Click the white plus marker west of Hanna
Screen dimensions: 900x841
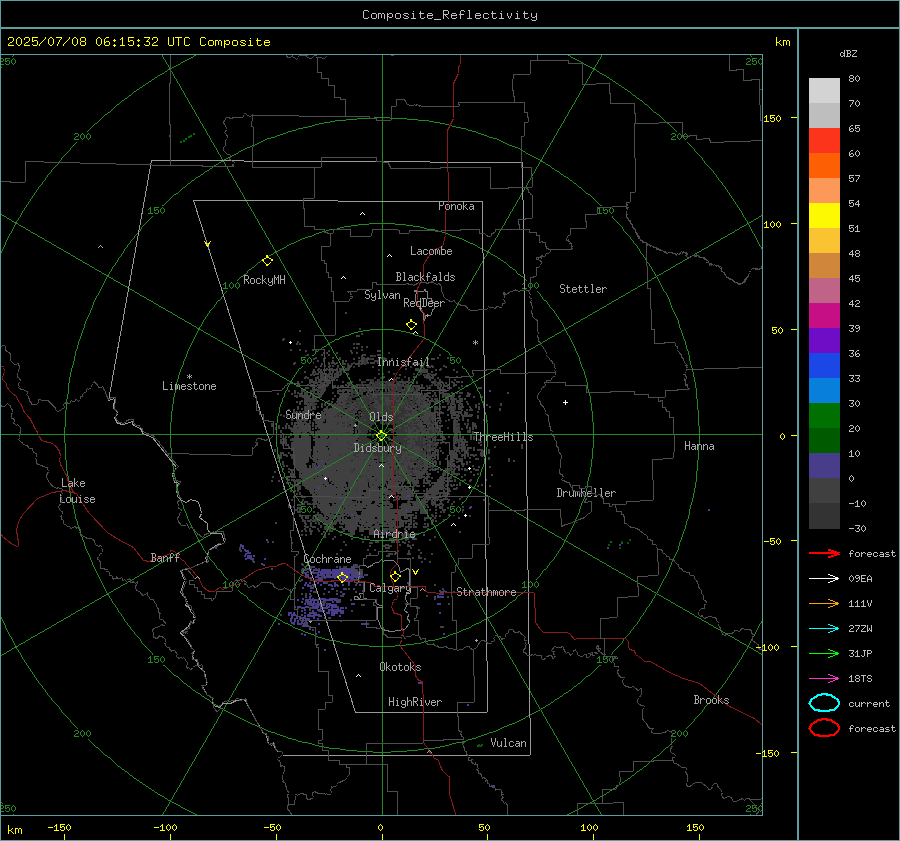pyautogui.click(x=565, y=402)
